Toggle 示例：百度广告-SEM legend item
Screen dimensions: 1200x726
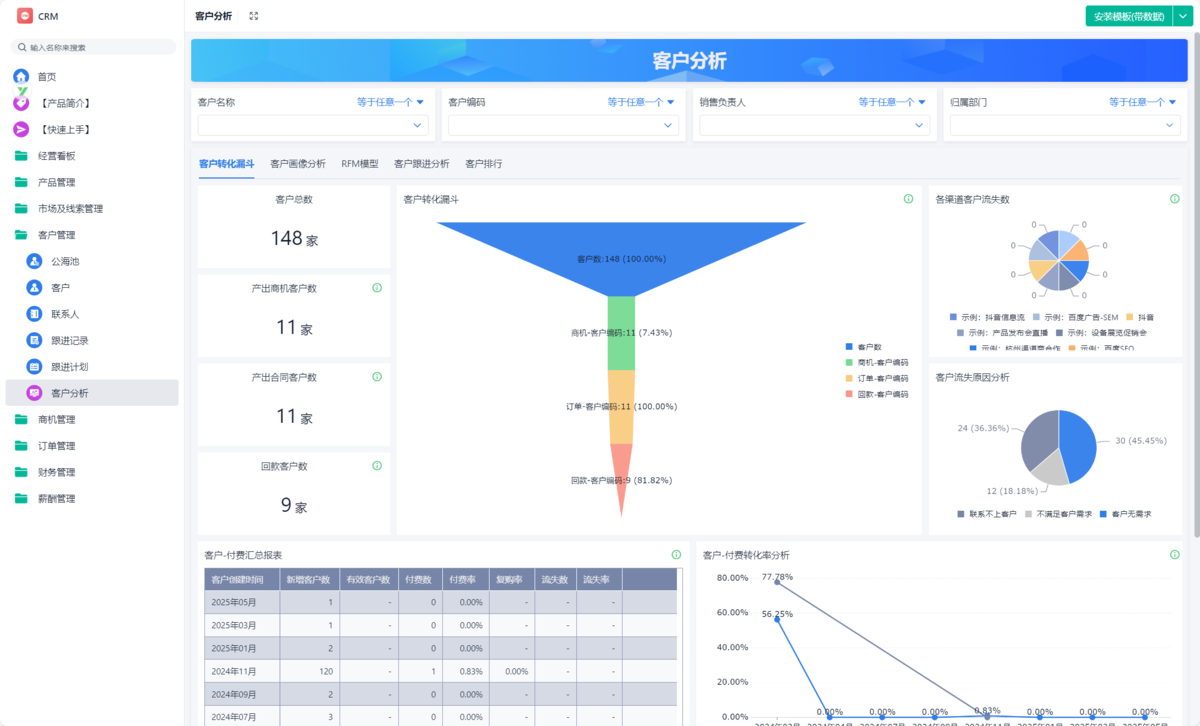[x=1076, y=317]
